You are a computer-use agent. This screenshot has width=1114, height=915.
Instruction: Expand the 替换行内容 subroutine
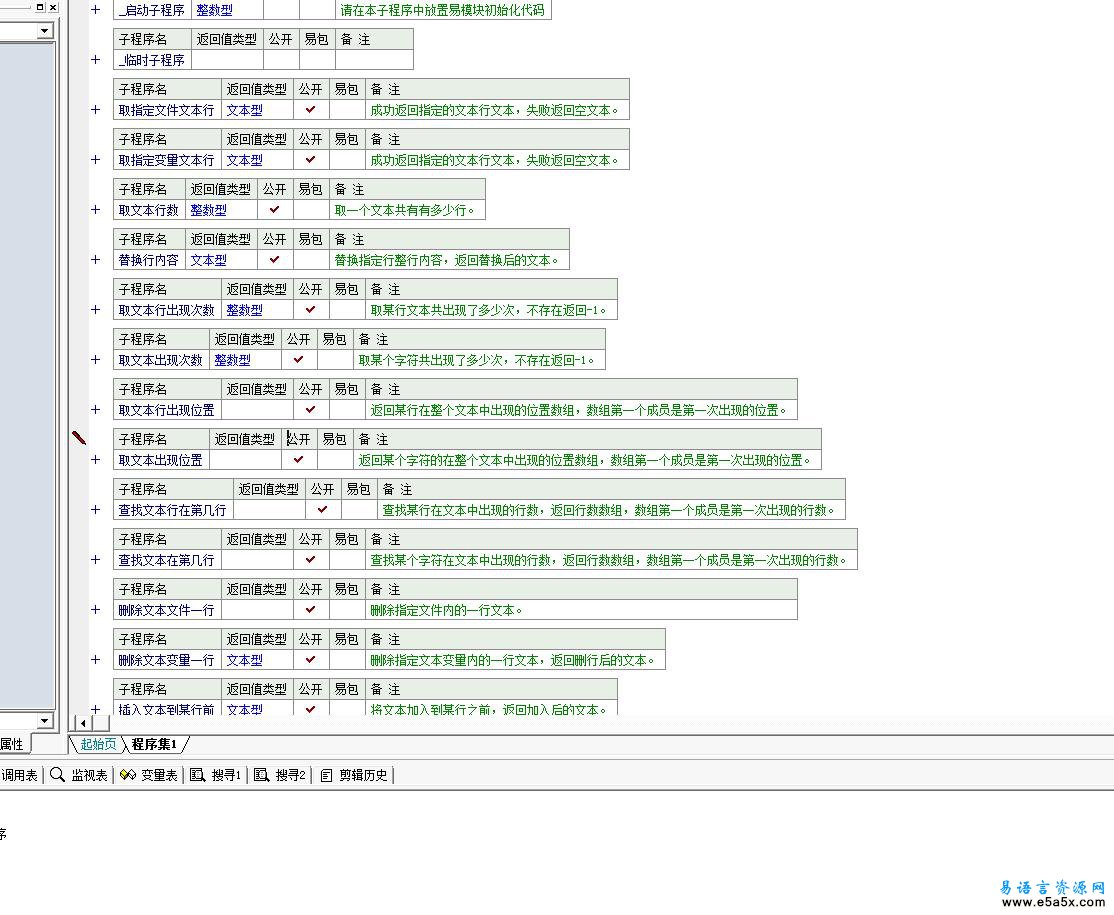[x=95, y=259]
